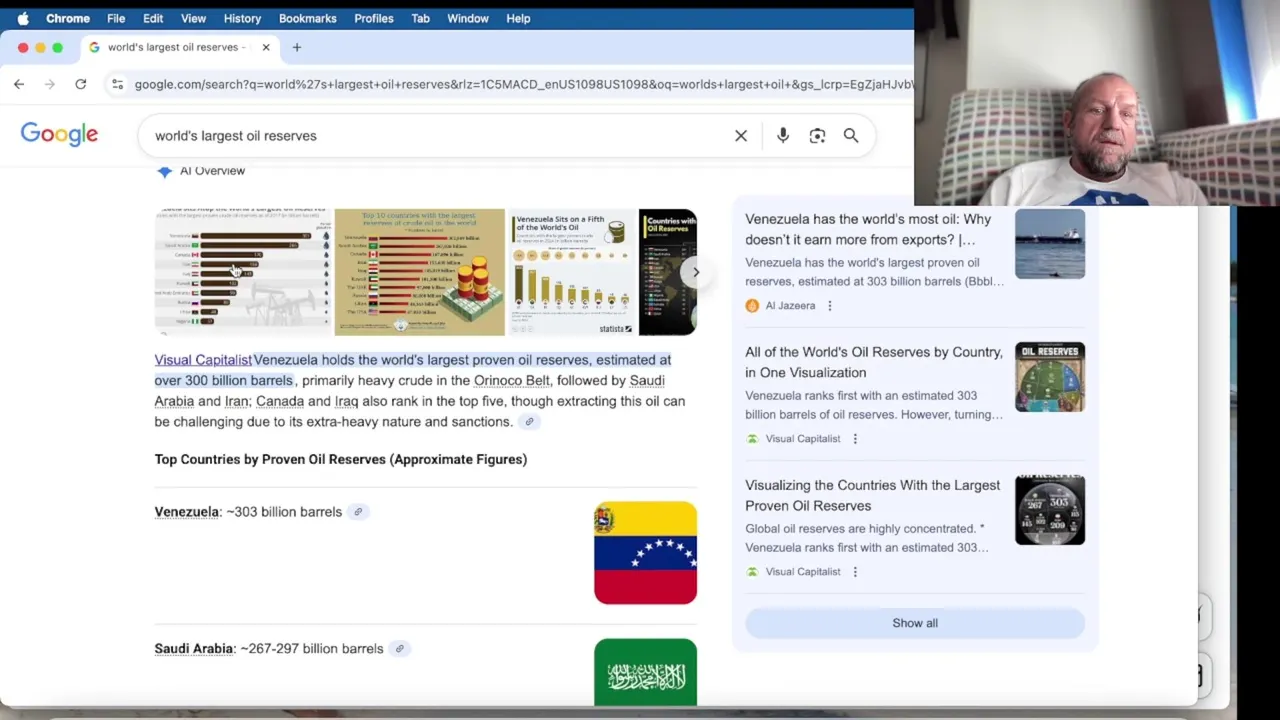View site information icon in address bar

tap(118, 84)
